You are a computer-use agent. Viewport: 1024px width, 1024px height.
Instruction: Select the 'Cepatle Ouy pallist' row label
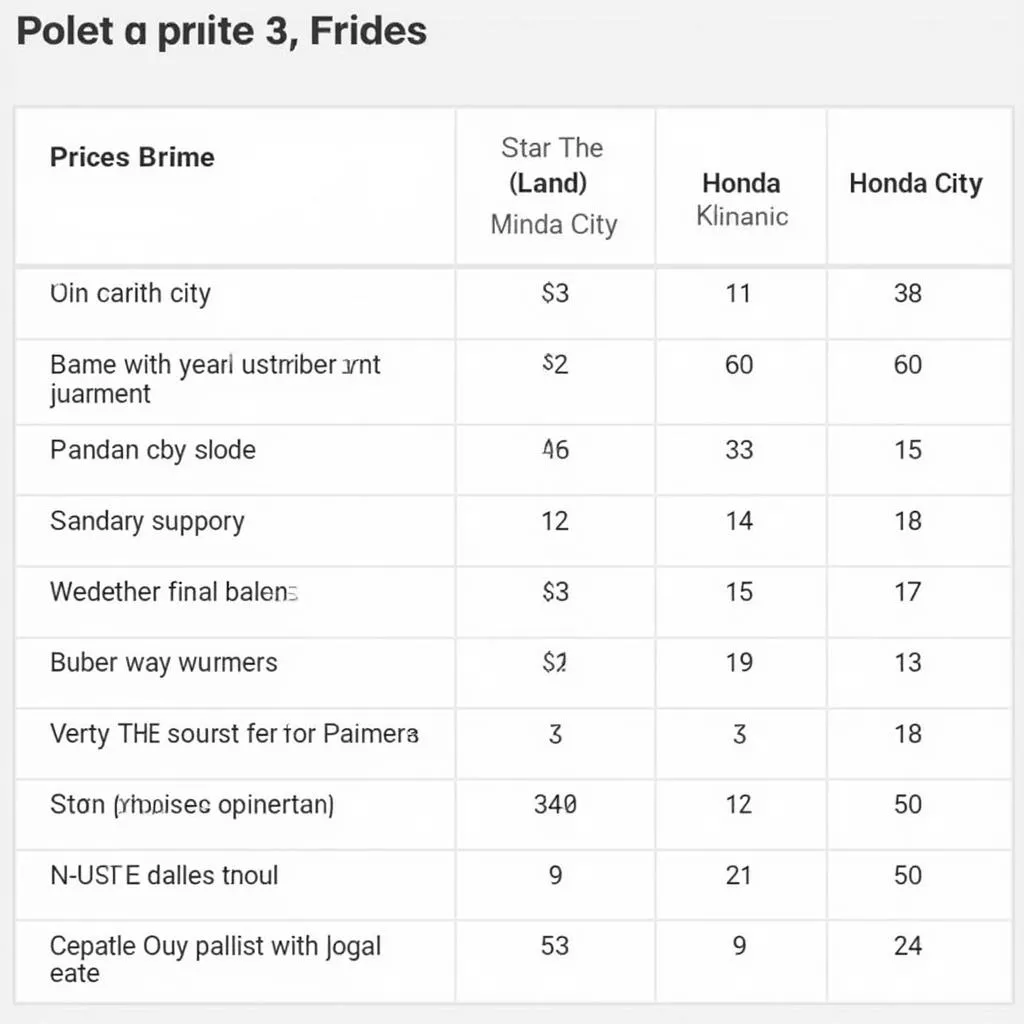[215, 959]
